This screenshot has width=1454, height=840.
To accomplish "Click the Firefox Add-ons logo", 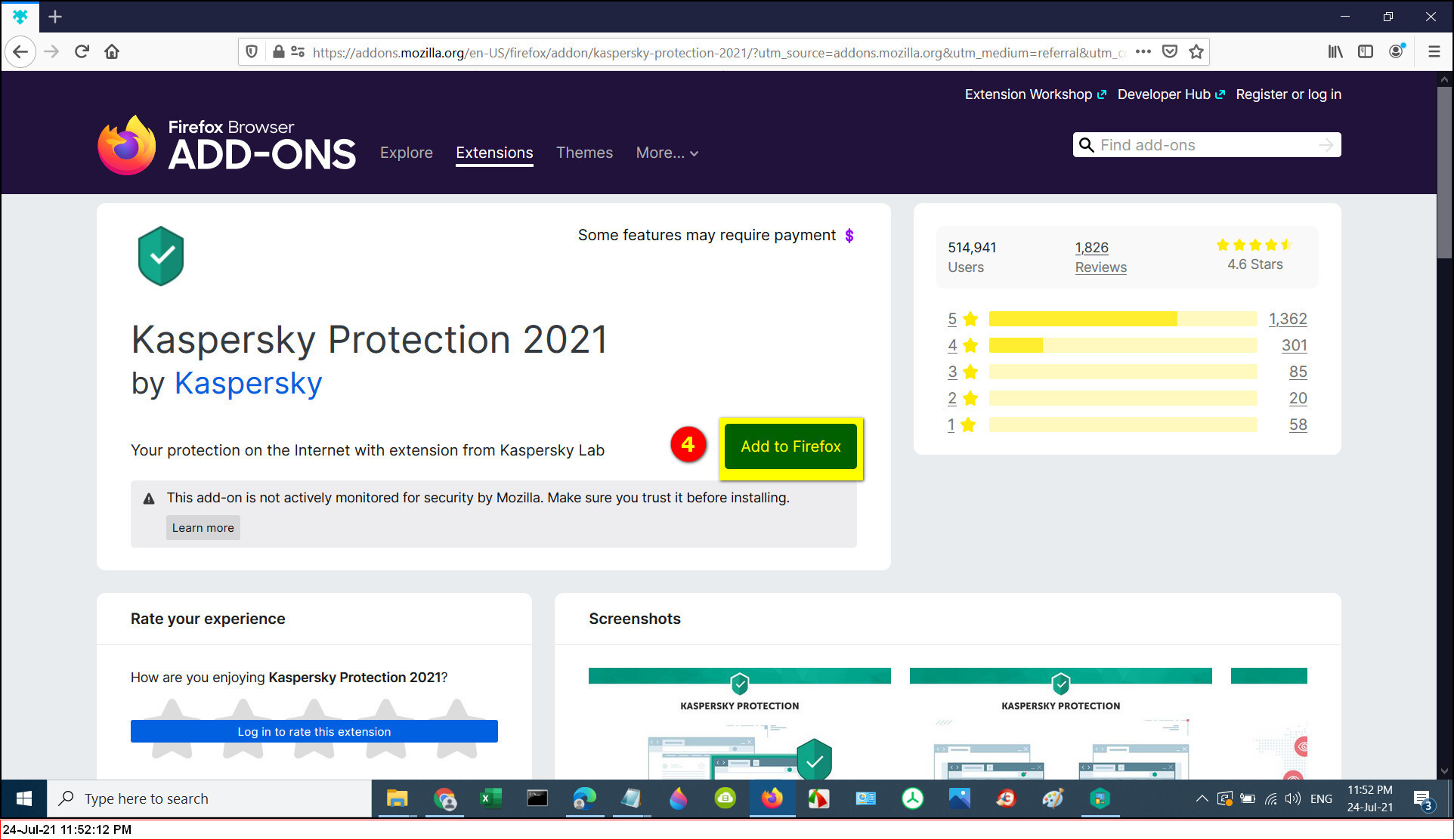I will click(227, 146).
